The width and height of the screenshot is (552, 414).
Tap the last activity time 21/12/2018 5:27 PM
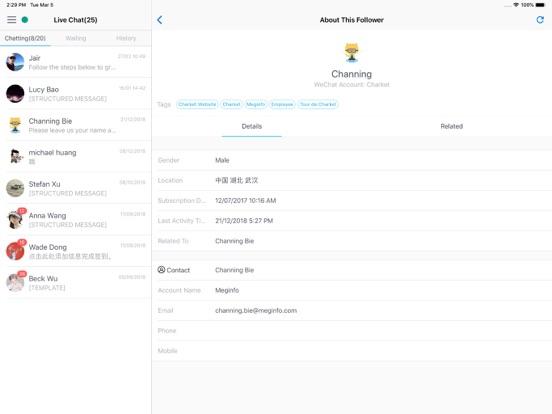point(244,221)
